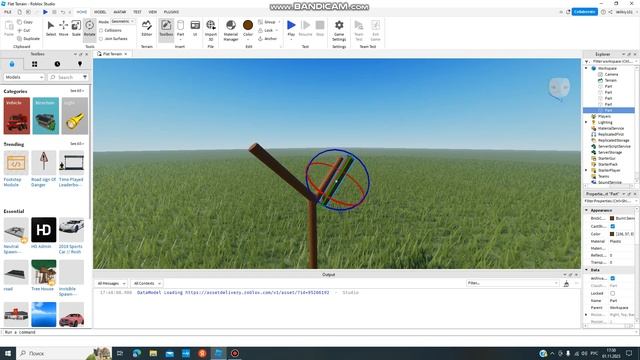The height and width of the screenshot is (360, 640).
Task: Insert a new Part
Action: 180,28
